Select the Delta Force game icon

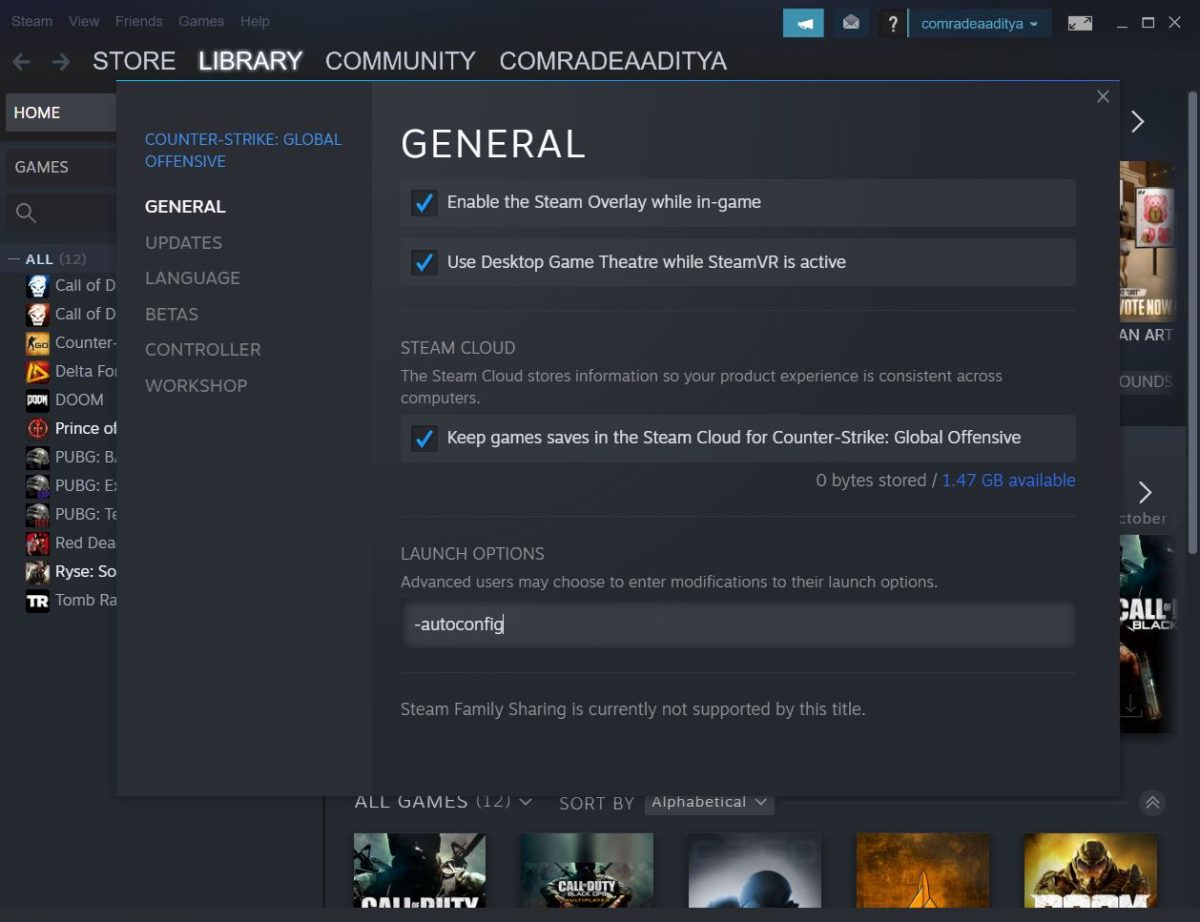coord(38,372)
